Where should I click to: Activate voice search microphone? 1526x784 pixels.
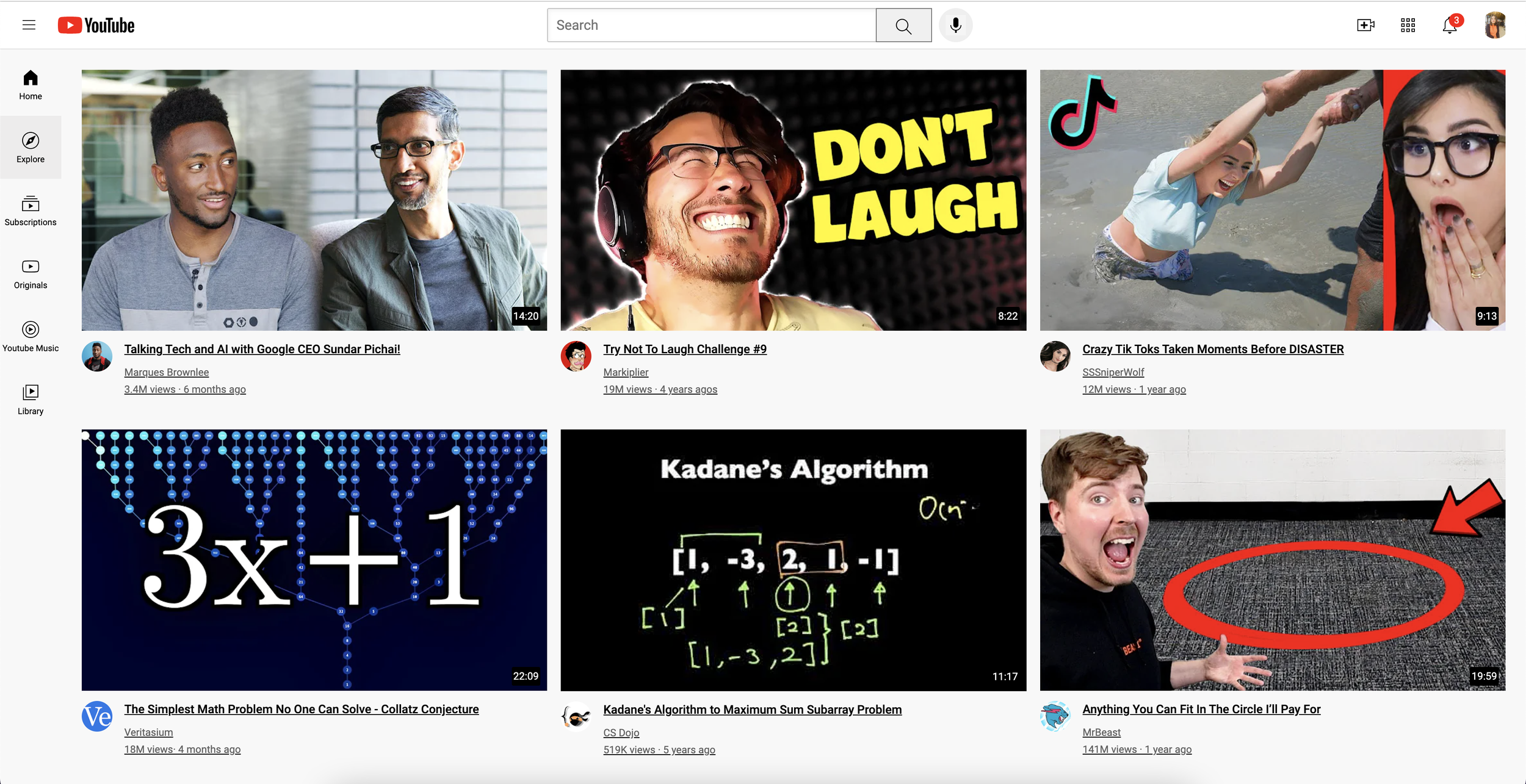coord(955,25)
